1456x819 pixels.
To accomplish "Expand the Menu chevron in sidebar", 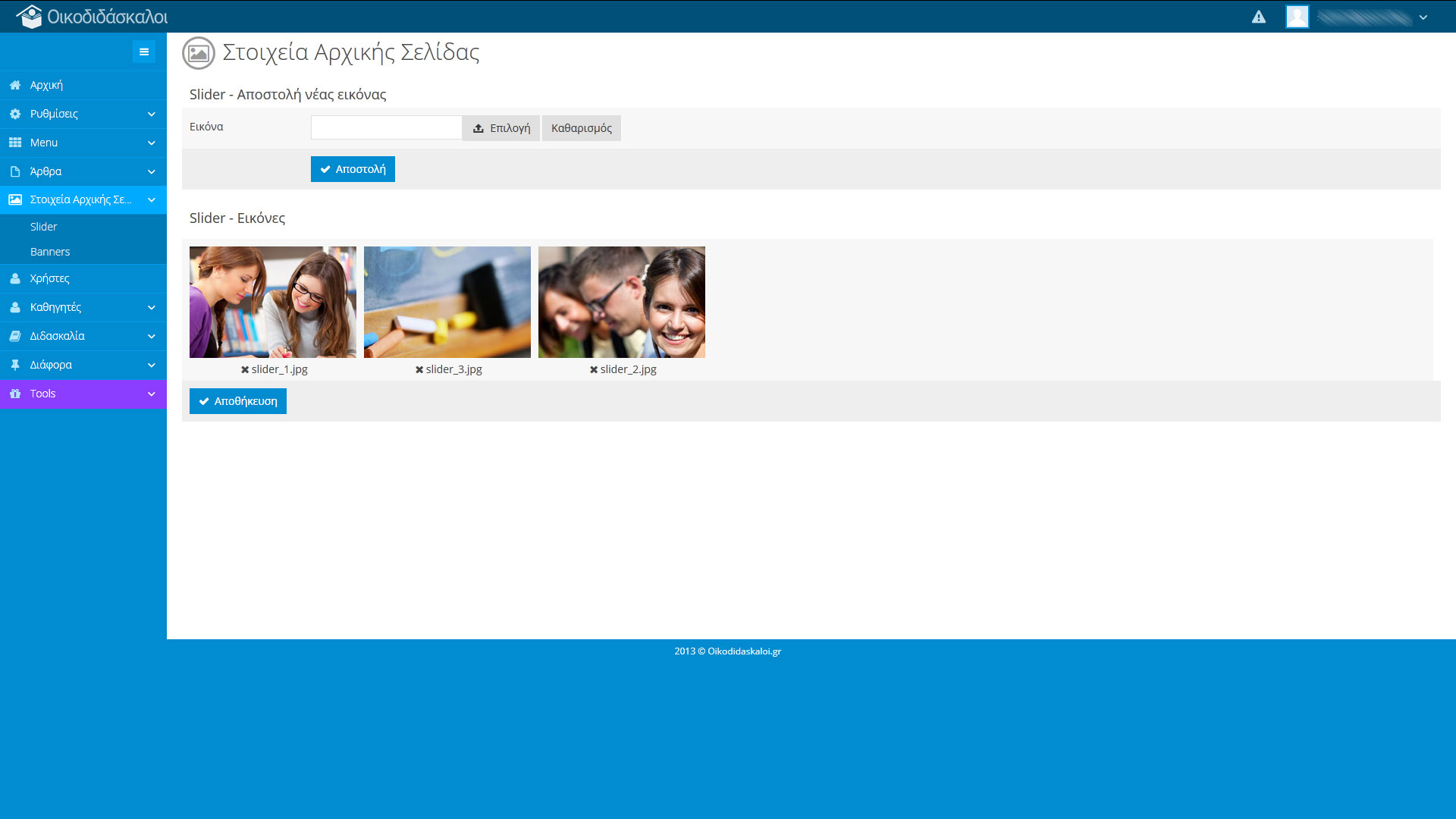I will (152, 143).
